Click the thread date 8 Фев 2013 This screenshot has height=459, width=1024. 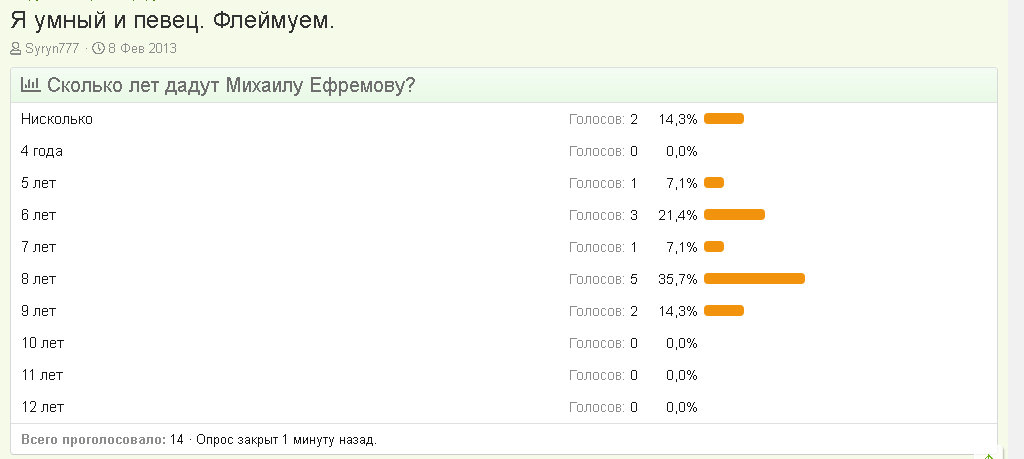click(x=142, y=48)
